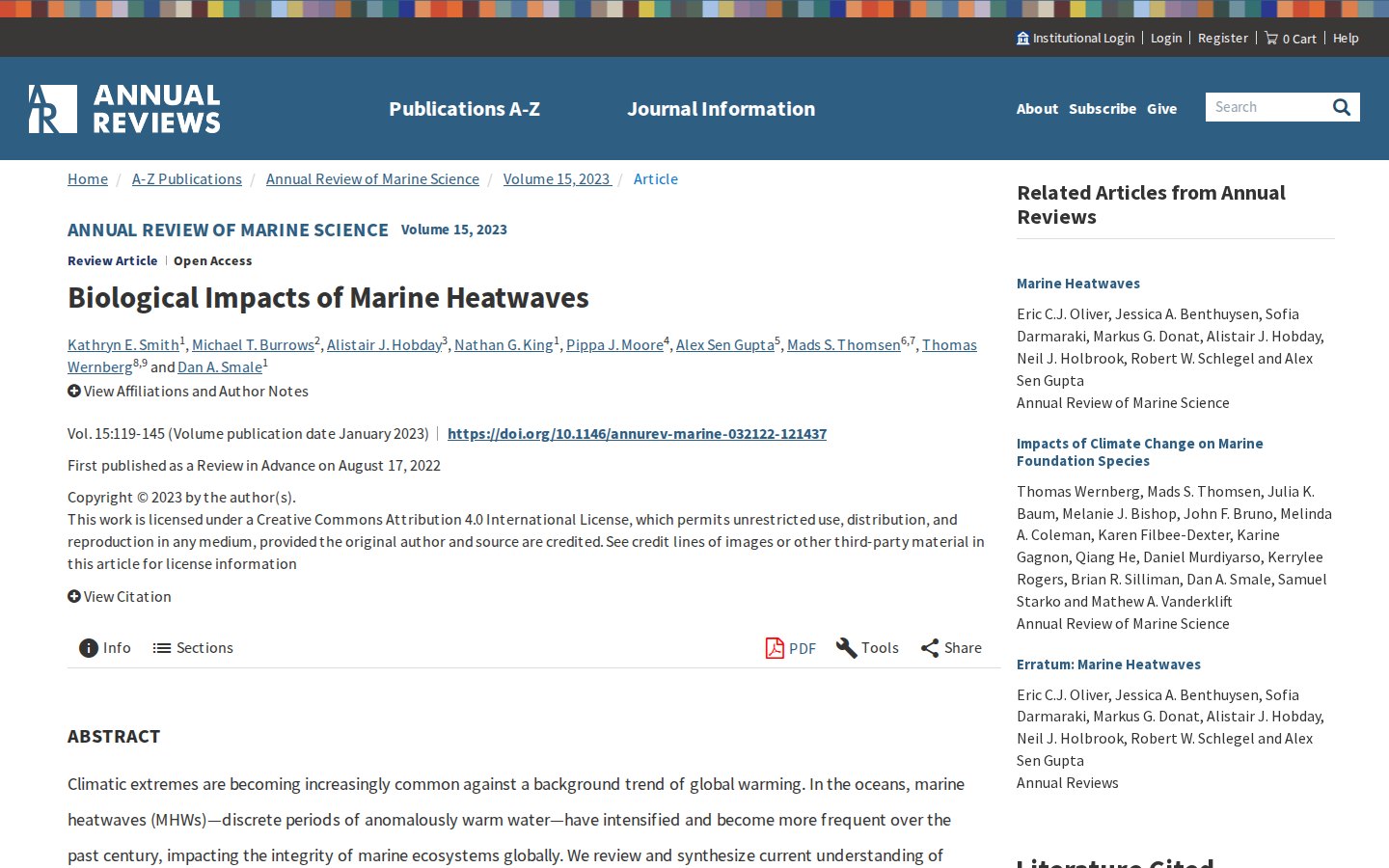Open the About menu item

point(1037,109)
